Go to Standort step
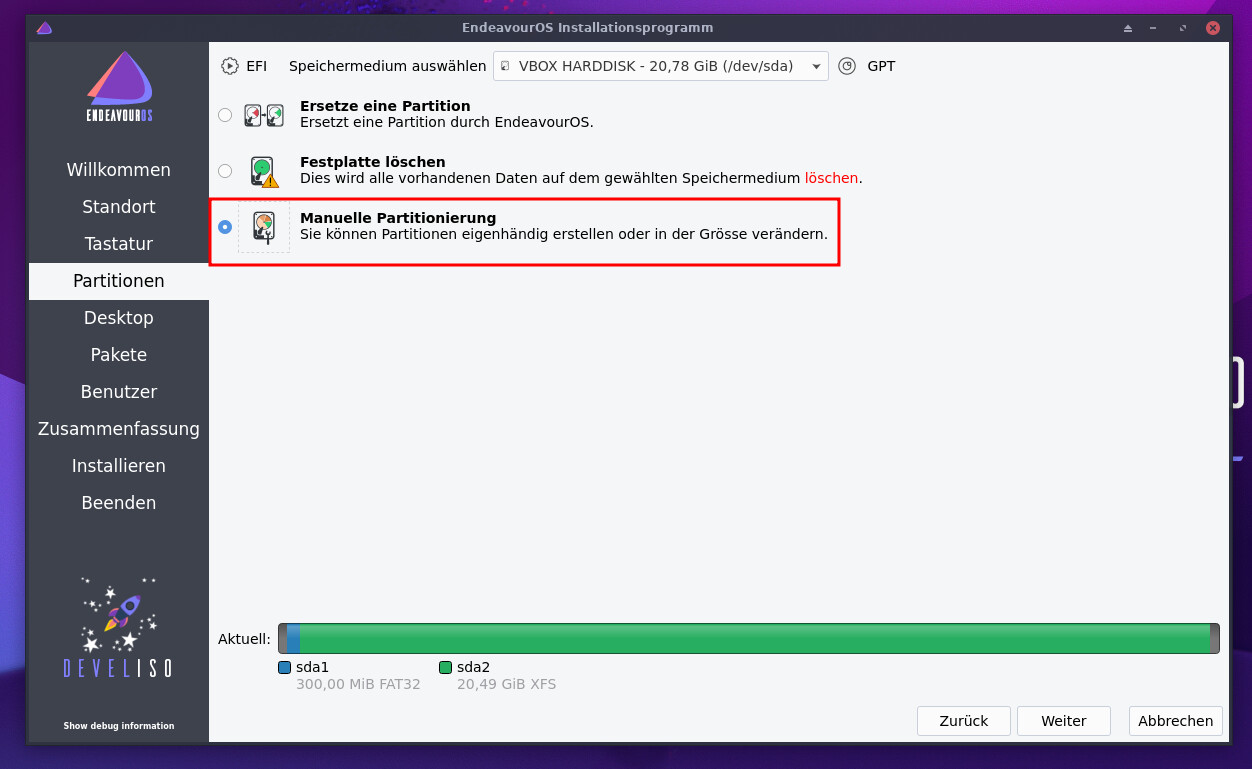 [x=119, y=207]
